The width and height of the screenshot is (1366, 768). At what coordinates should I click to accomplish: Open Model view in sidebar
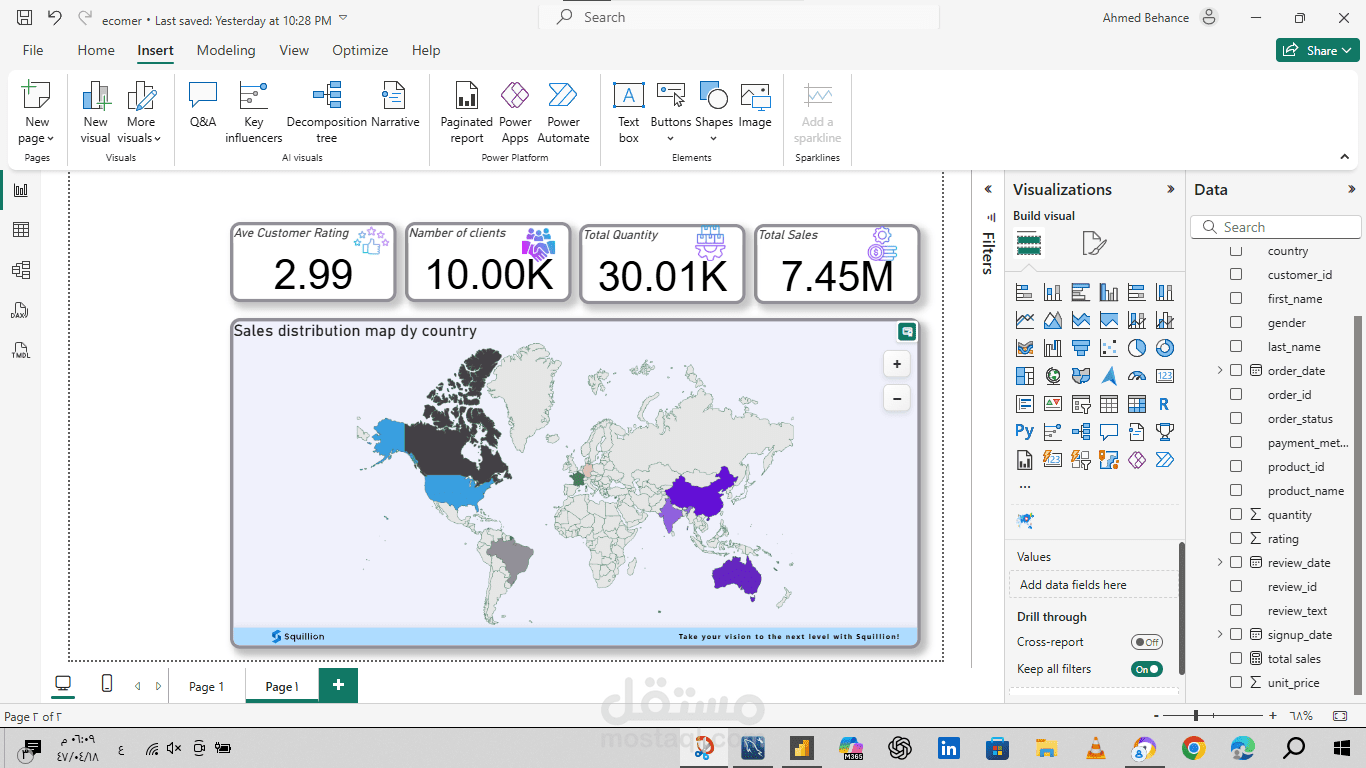click(21, 270)
